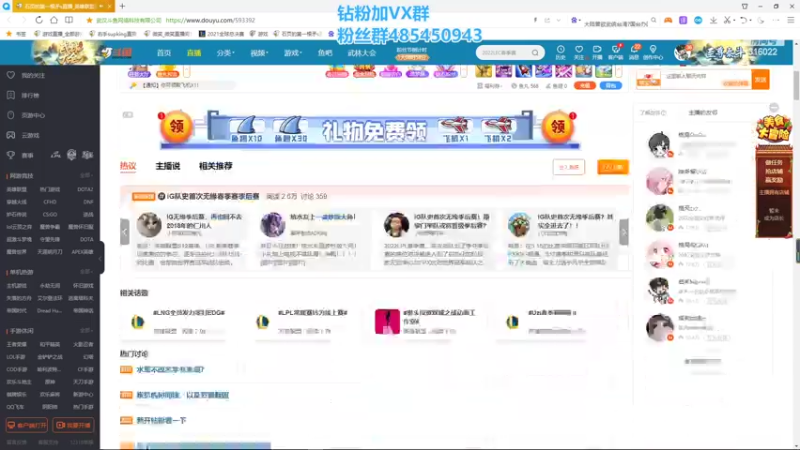Open the reading mode book icon

tap(69, 20)
